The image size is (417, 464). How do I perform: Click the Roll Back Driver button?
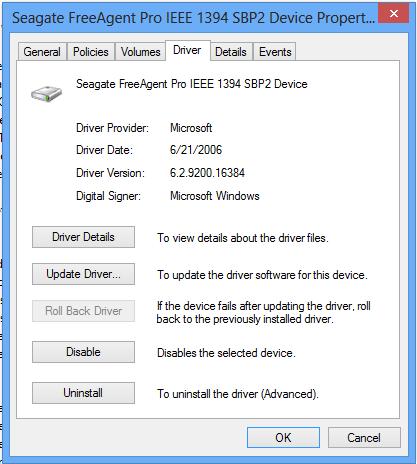pos(83,311)
